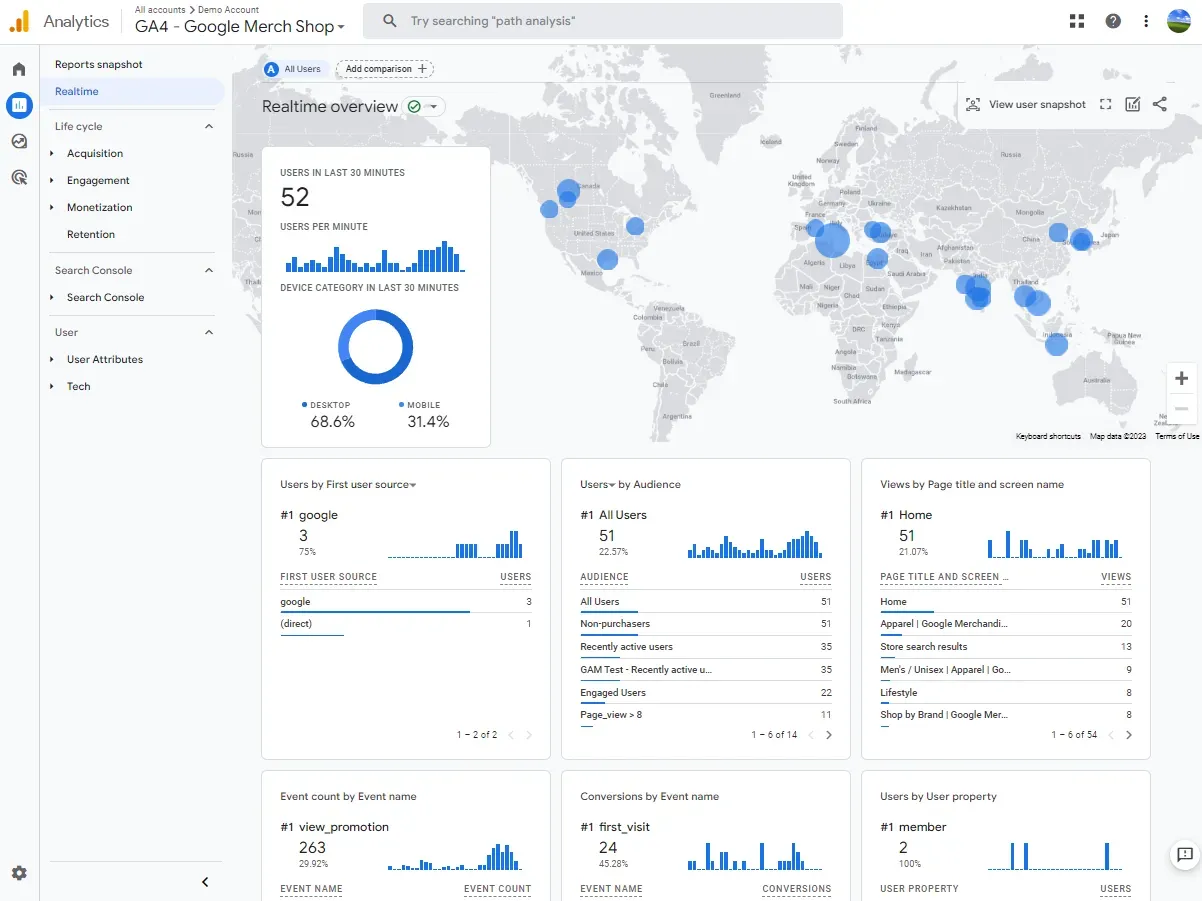Screen dimensions: 1202x901
Task: Click the Demo Account breadcrumb
Action: coord(228,9)
